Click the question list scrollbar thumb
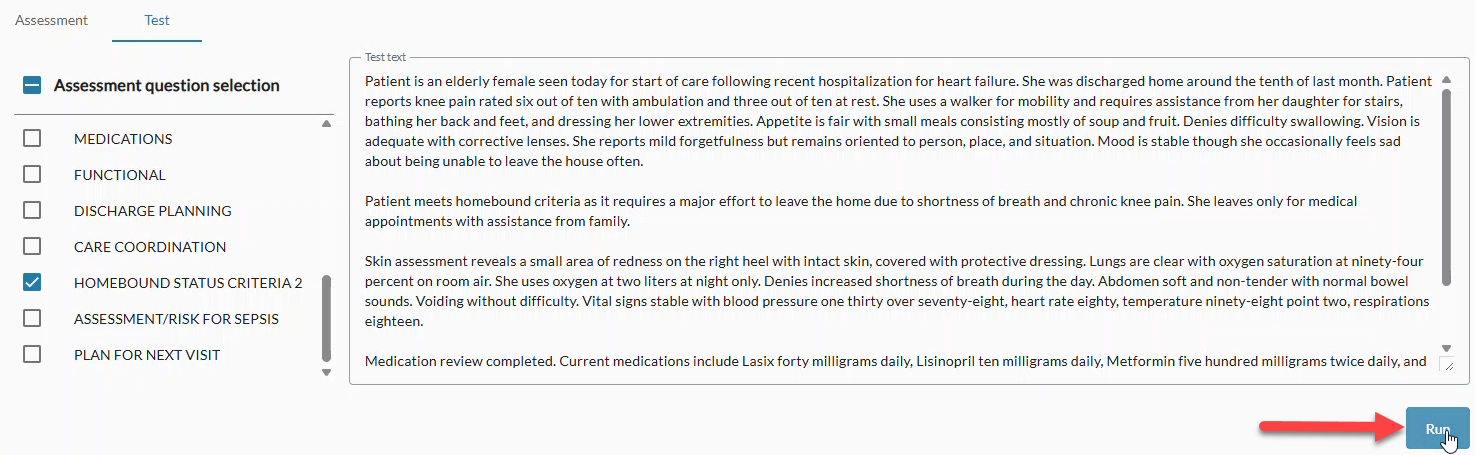Viewport: 1475px width, 455px height. (x=326, y=317)
